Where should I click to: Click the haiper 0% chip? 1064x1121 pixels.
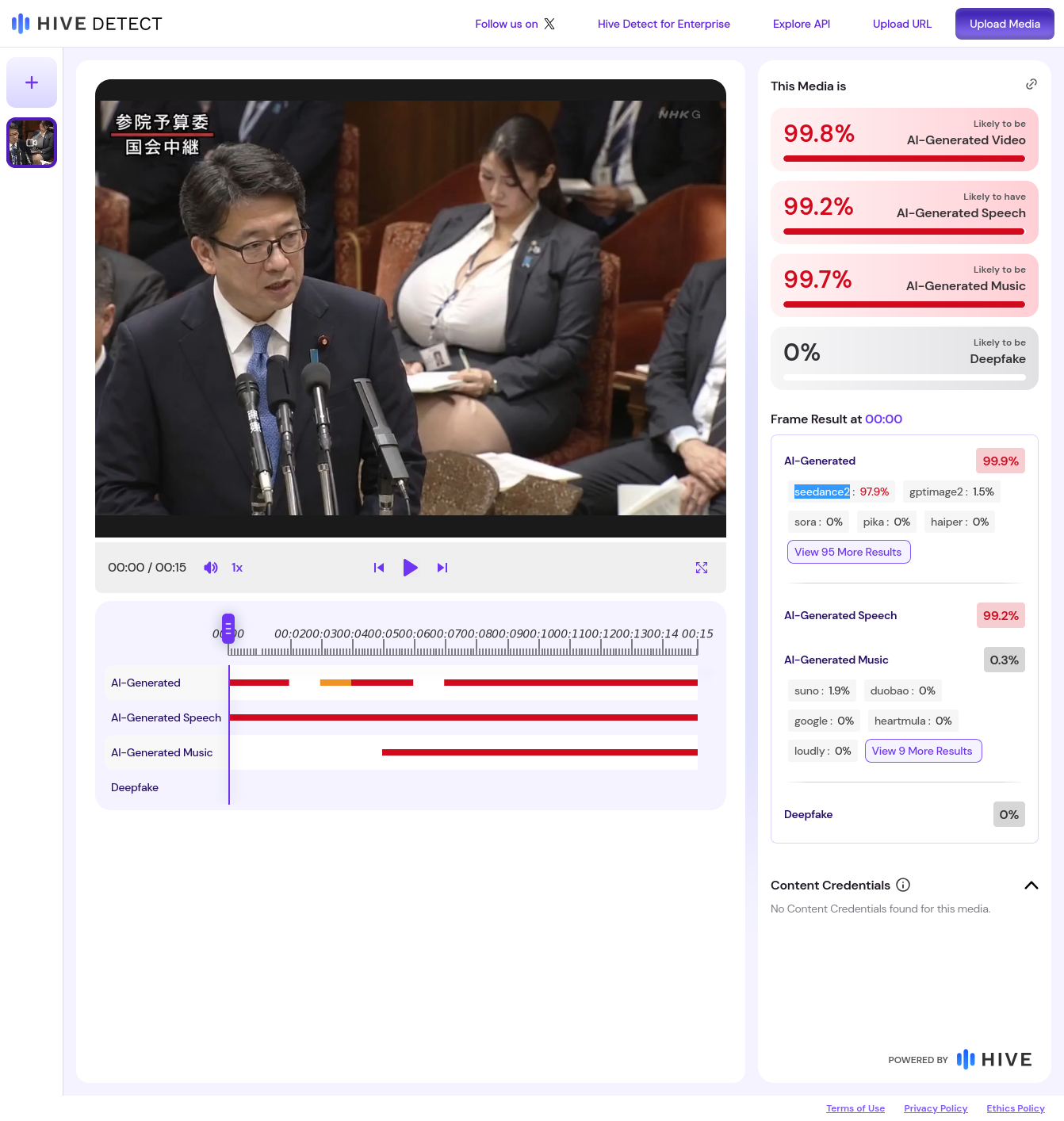pos(959,522)
